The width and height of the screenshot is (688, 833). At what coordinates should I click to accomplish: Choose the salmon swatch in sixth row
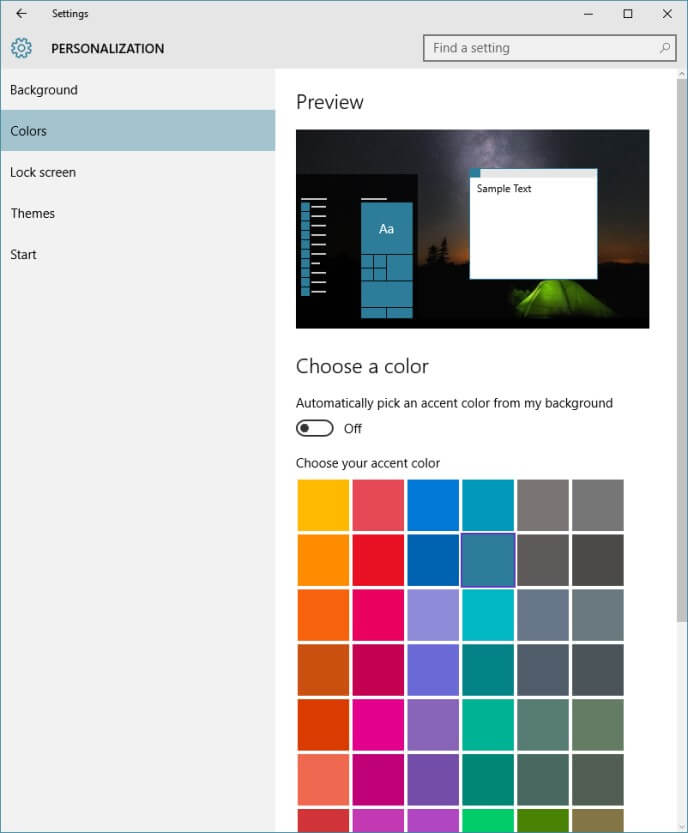(323, 780)
